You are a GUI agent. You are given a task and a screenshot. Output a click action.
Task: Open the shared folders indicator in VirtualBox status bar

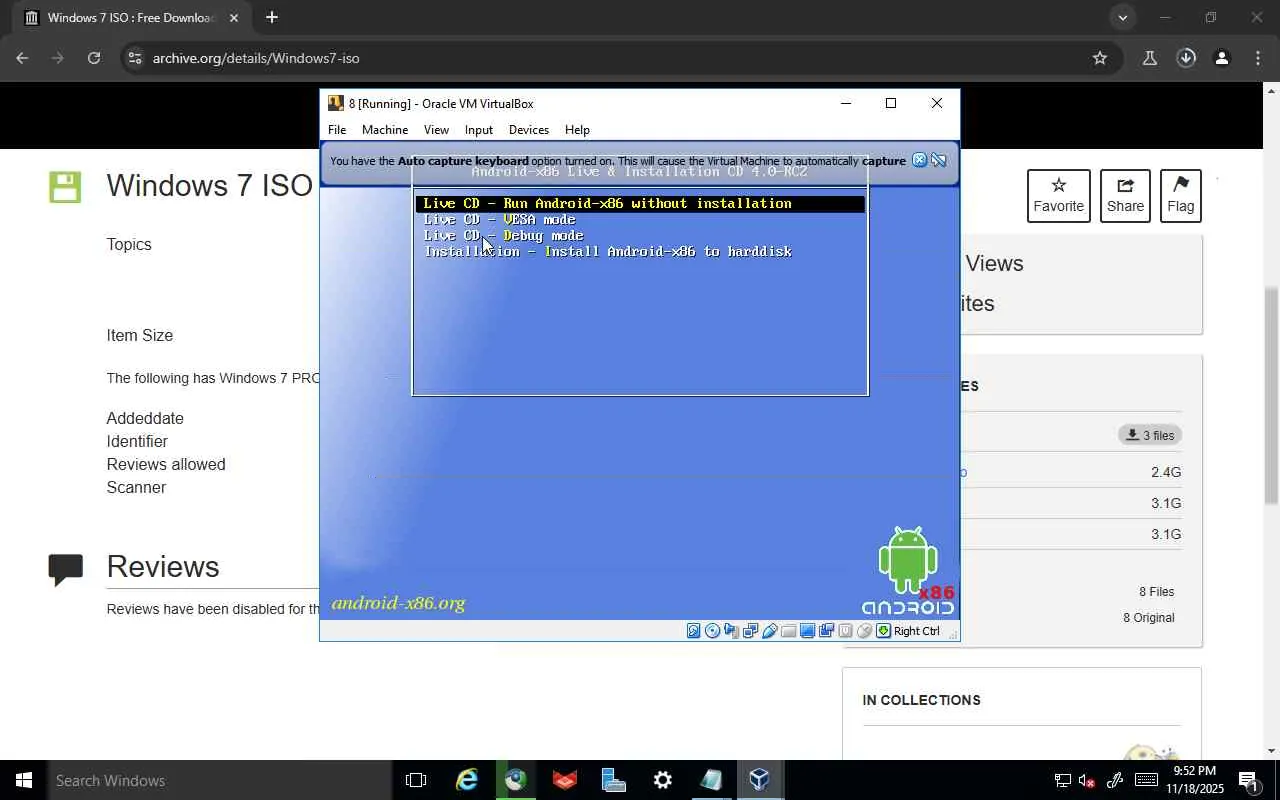pyautogui.click(x=788, y=631)
